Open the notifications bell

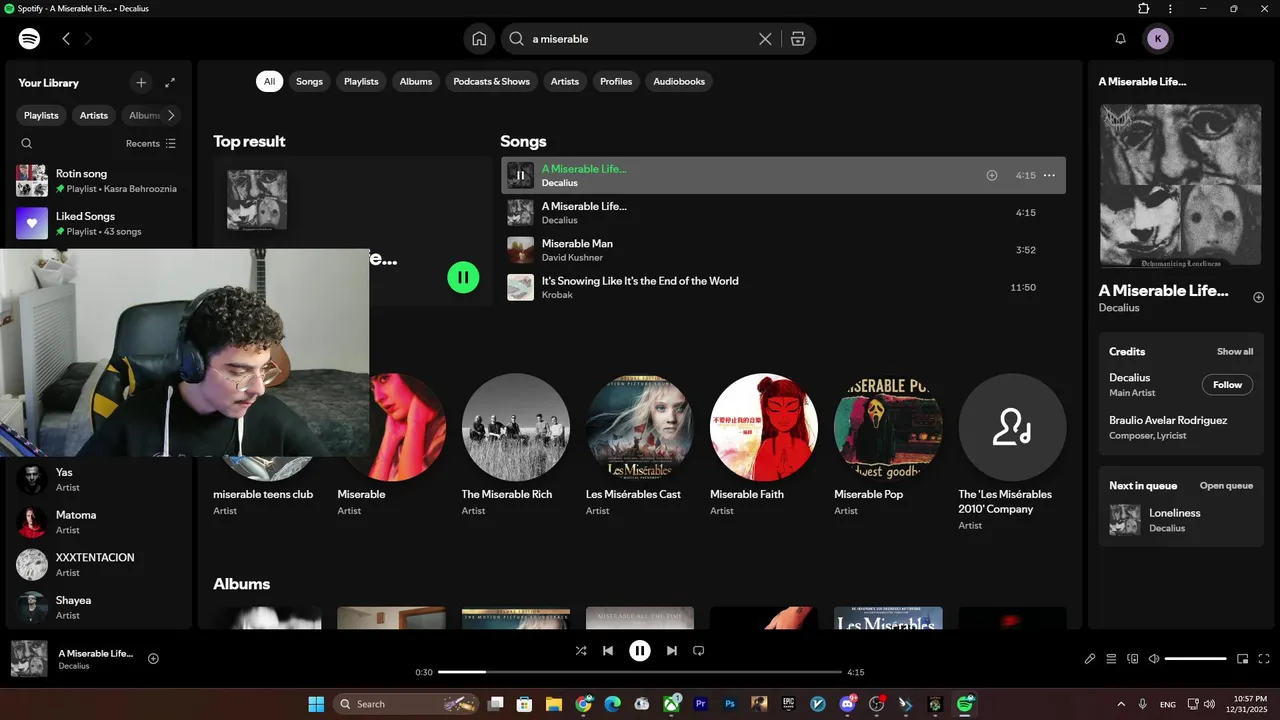tap(1121, 39)
